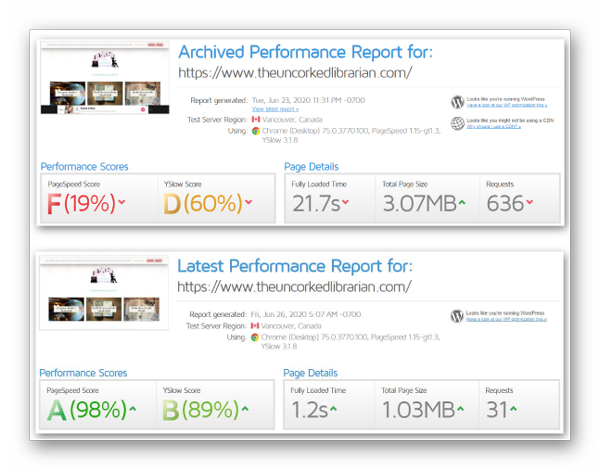The height and width of the screenshot is (470, 600).
Task: Open WP optimization tips link in Latest report
Action: [506, 320]
